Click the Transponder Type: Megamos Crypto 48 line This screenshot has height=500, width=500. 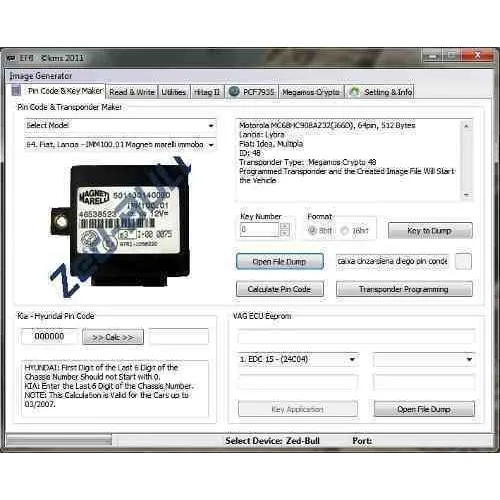308,162
